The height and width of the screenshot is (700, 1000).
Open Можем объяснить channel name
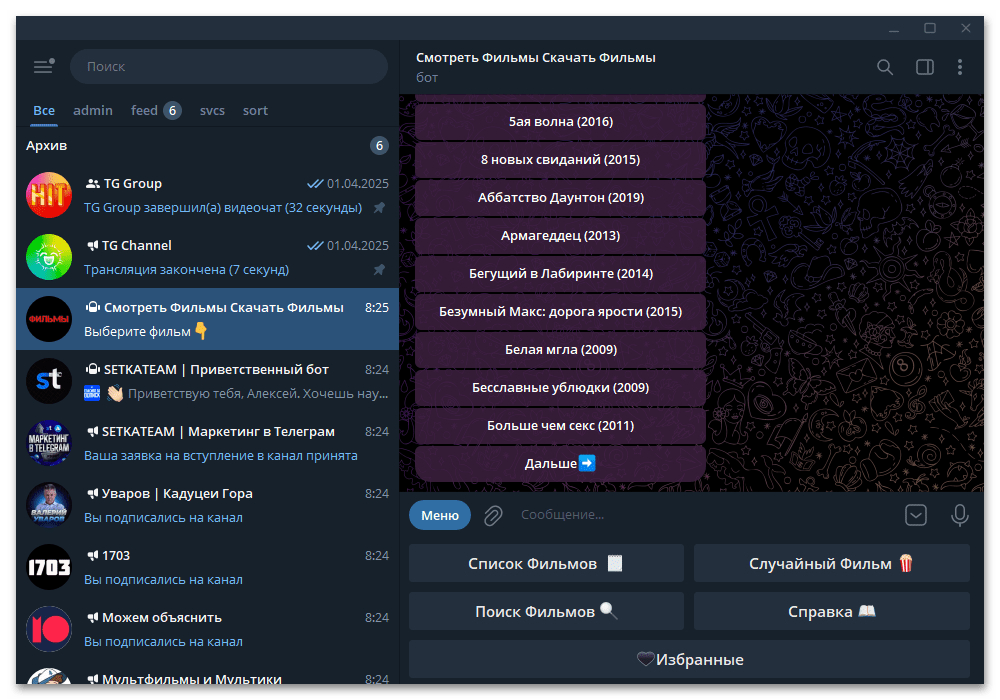tap(162, 618)
